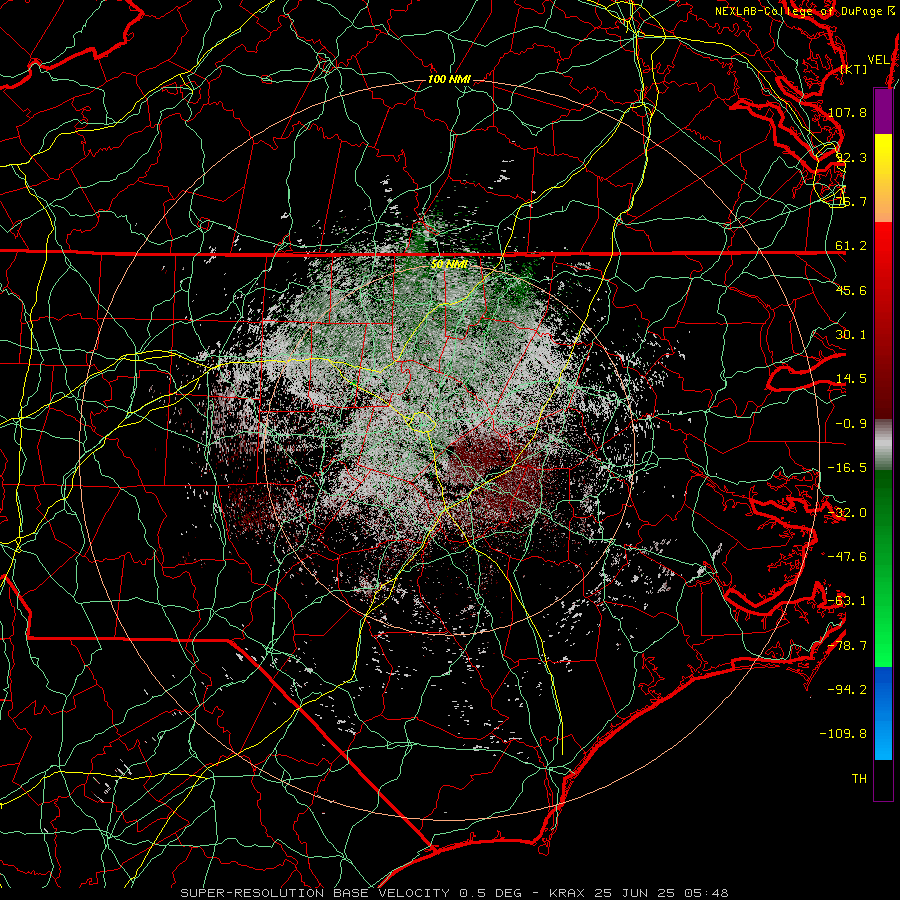Click the [KT] units label
Screen dimensions: 900x900
854,69
